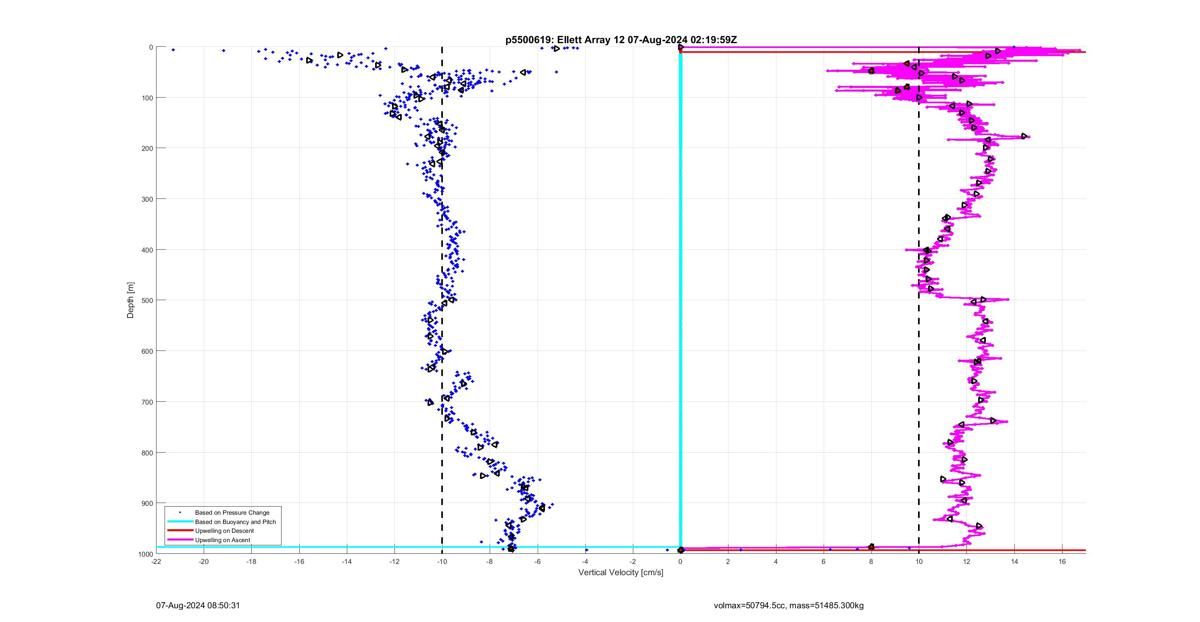Image resolution: width=1200 pixels, height=622 pixels.
Task: Click velocity axis tick label '-16'
Action: (x=299, y=562)
